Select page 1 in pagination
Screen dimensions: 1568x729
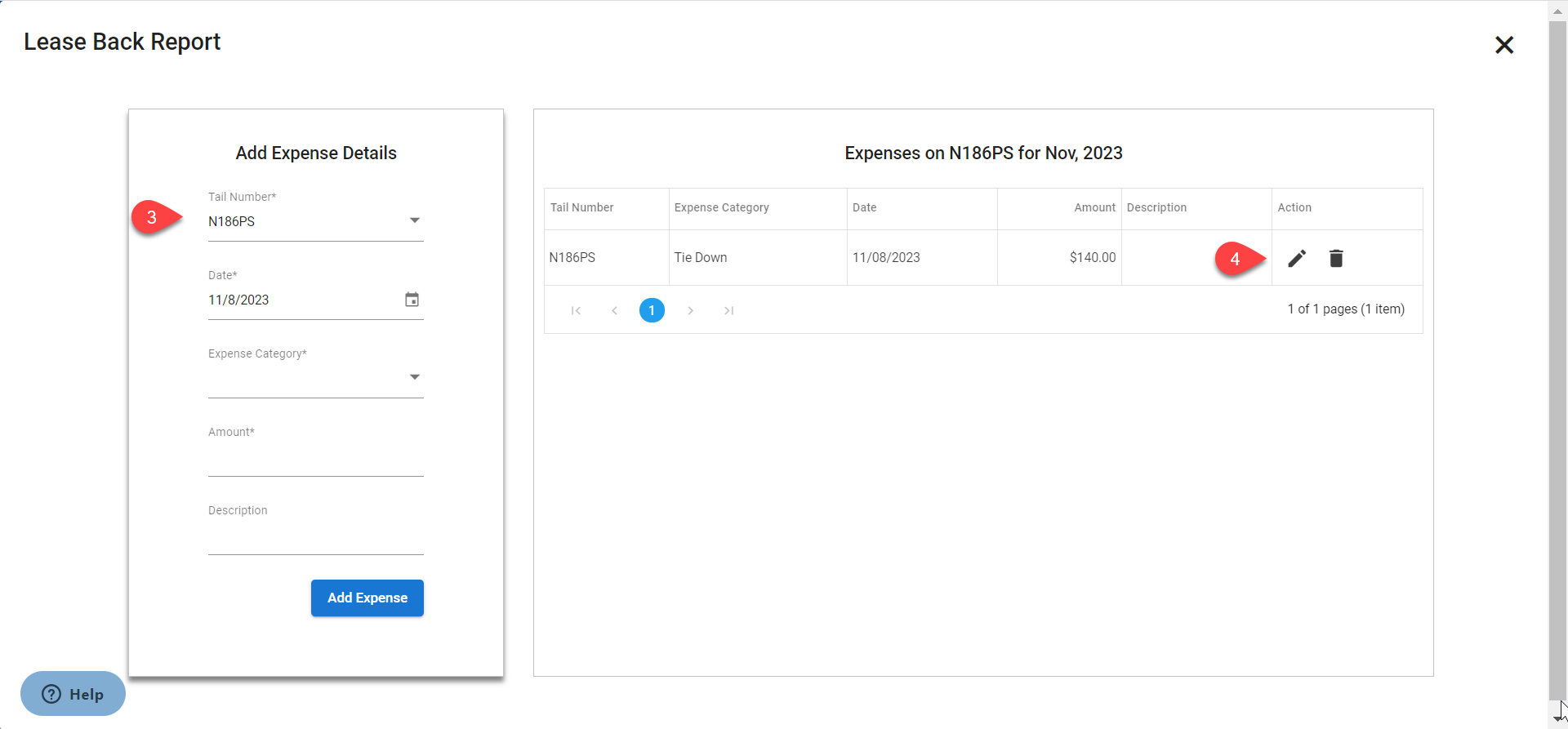(x=652, y=310)
